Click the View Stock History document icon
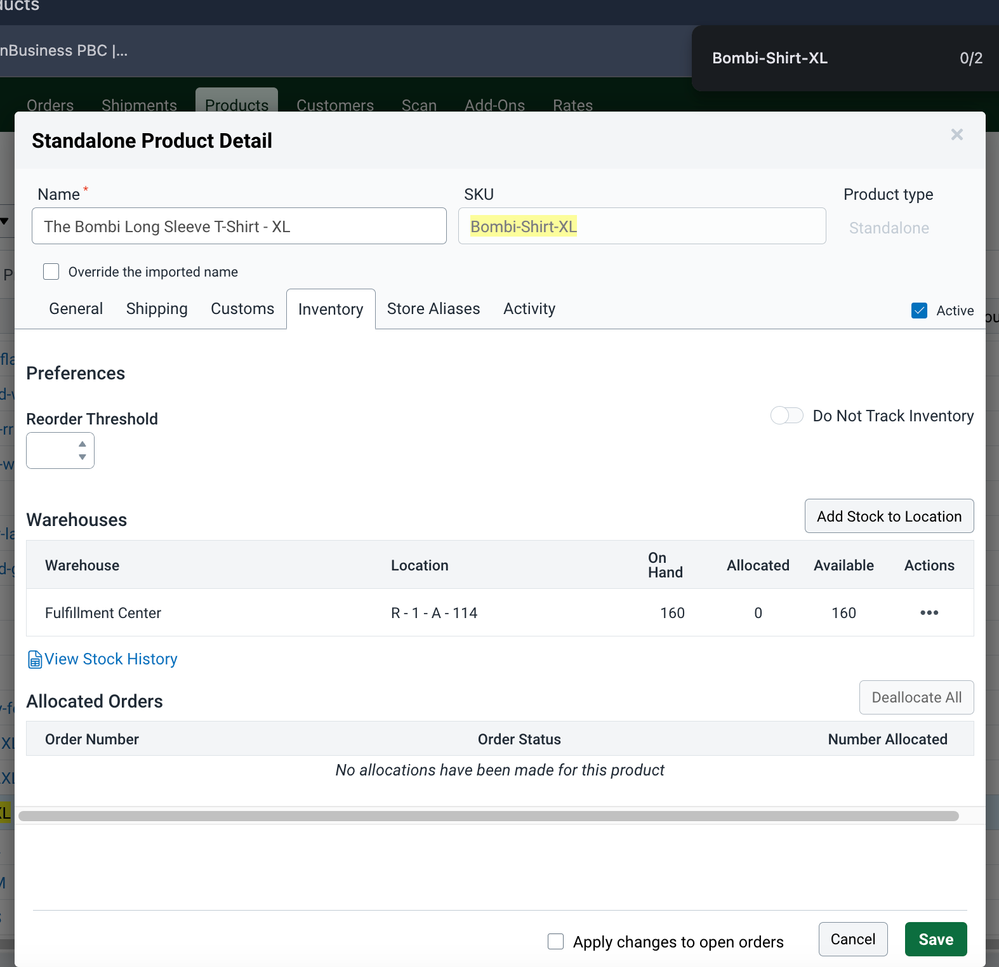This screenshot has height=967, width=999. (35, 659)
